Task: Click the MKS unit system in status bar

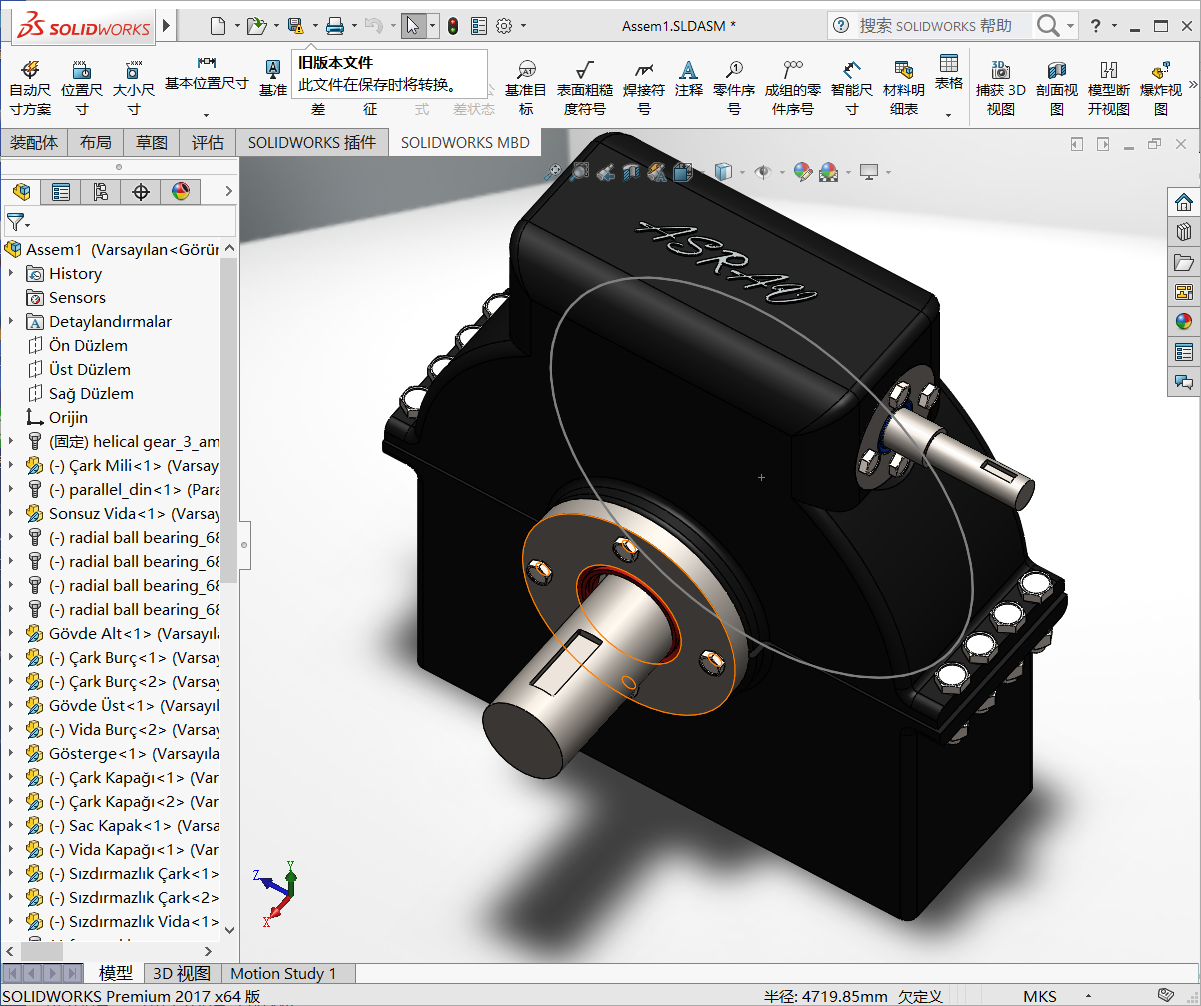Action: tap(1040, 996)
